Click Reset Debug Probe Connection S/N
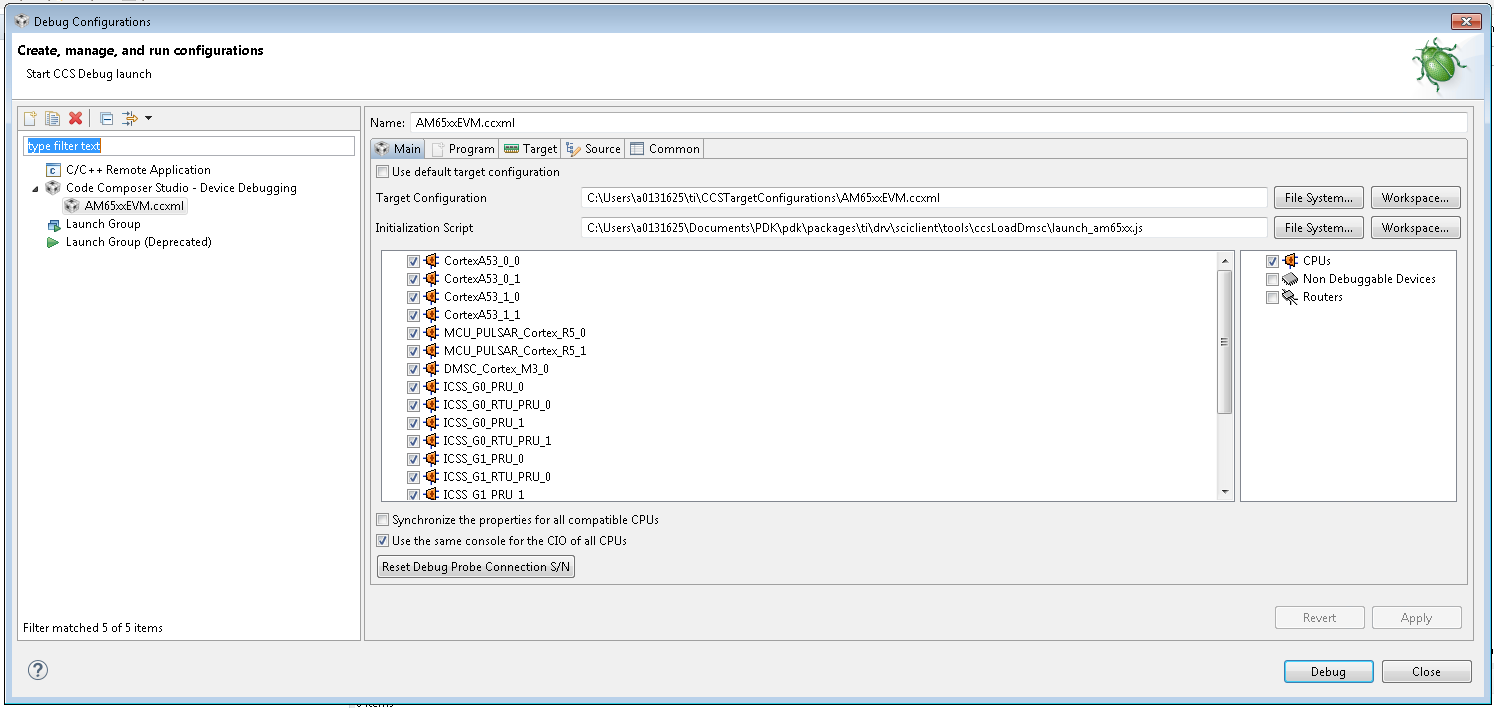 [x=476, y=567]
